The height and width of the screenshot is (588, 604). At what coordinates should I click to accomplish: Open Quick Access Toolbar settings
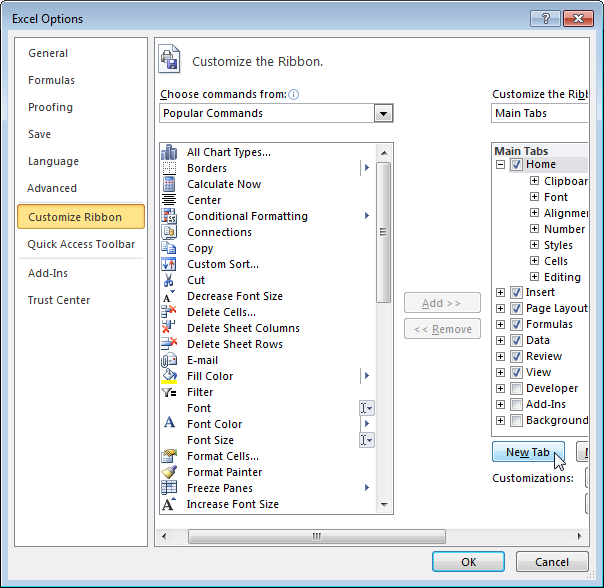81,244
